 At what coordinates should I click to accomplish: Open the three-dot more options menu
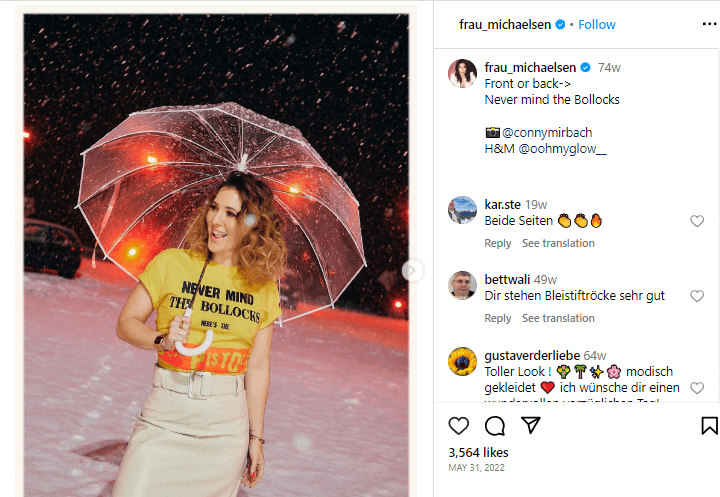709,24
